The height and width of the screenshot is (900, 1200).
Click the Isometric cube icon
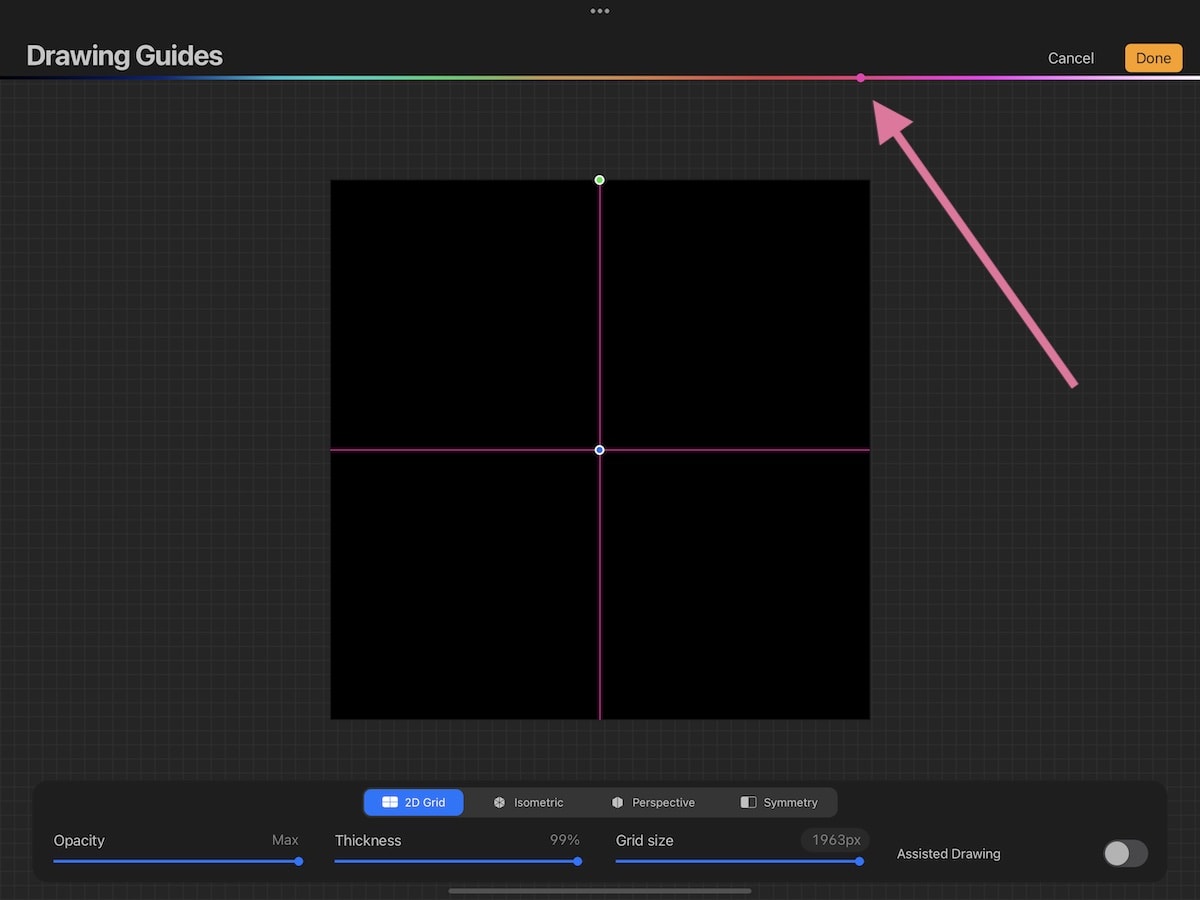pos(499,802)
